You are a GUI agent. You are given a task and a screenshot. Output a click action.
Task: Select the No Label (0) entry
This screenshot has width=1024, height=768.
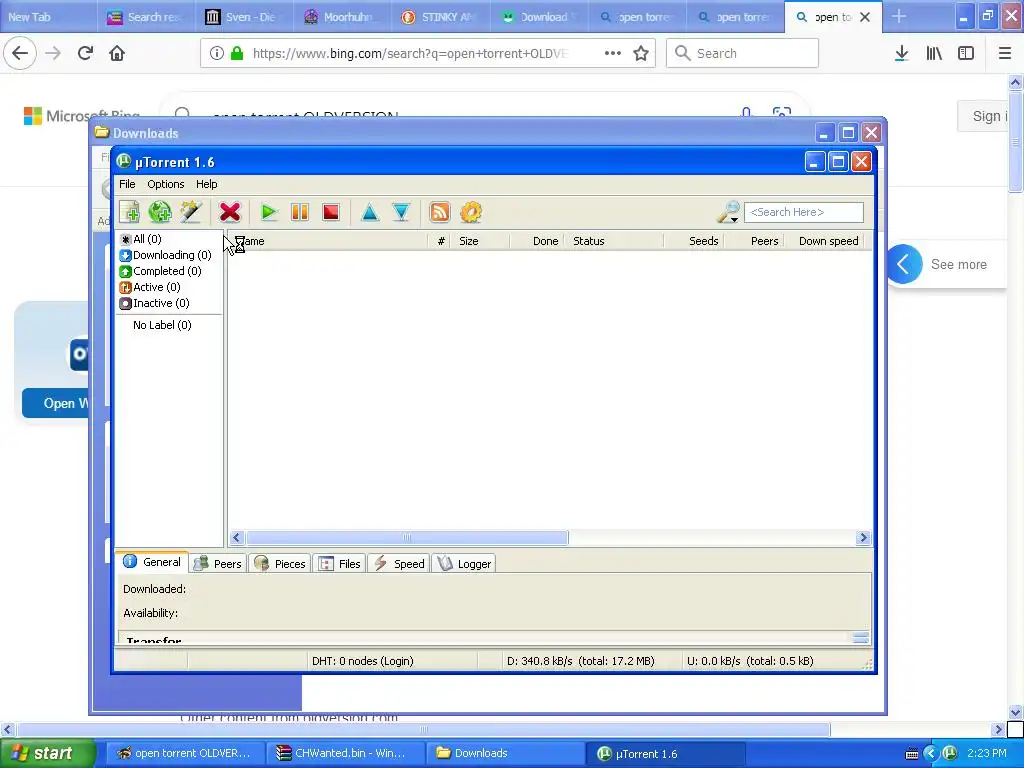pos(162,325)
